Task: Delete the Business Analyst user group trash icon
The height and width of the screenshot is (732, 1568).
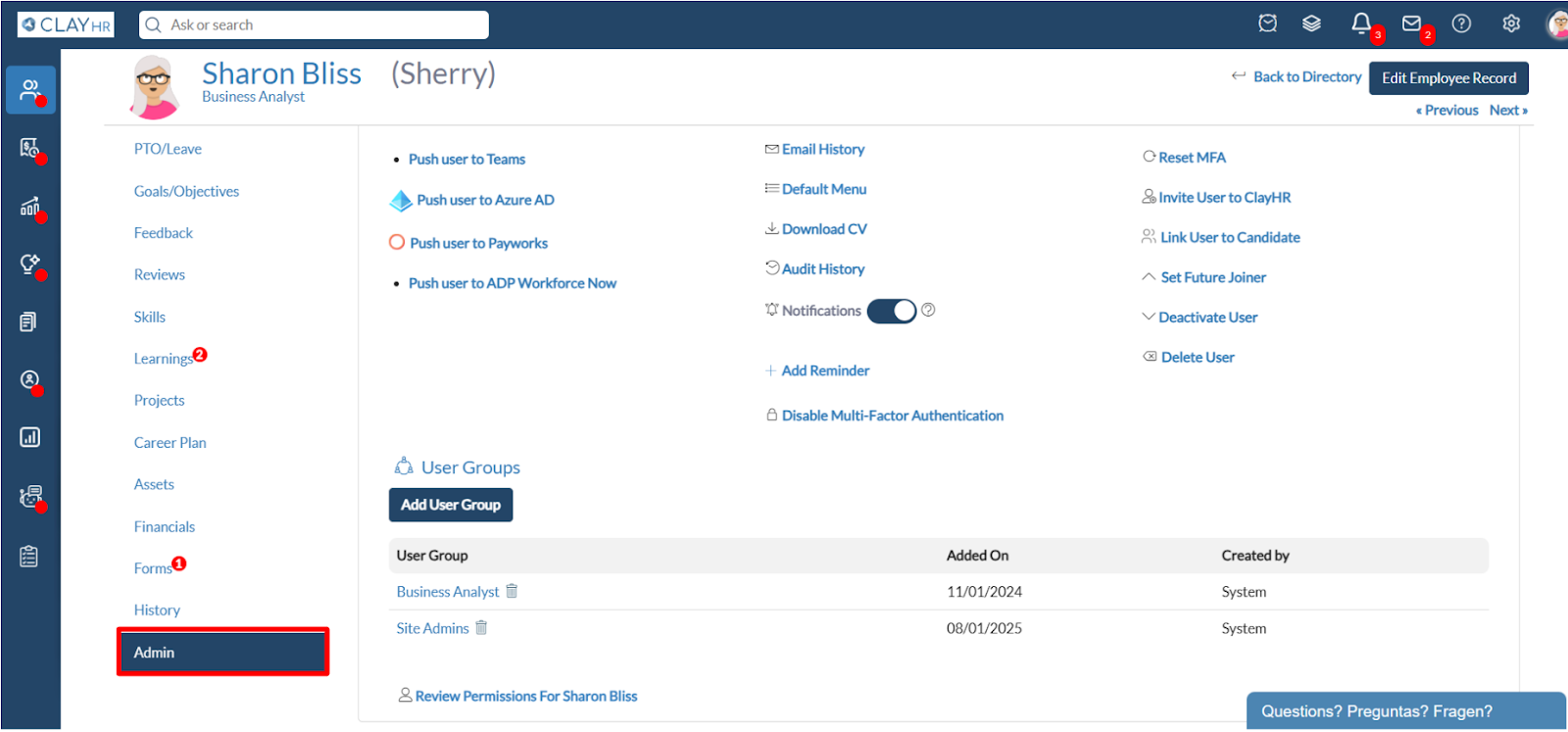Action: [x=512, y=591]
